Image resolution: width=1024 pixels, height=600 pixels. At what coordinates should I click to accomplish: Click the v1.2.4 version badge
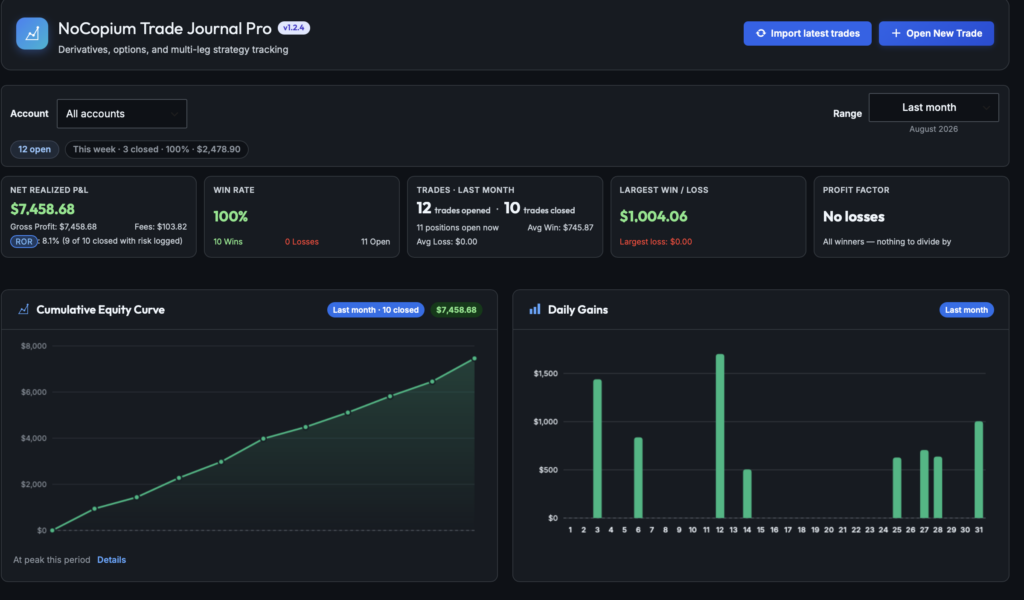[x=294, y=27]
